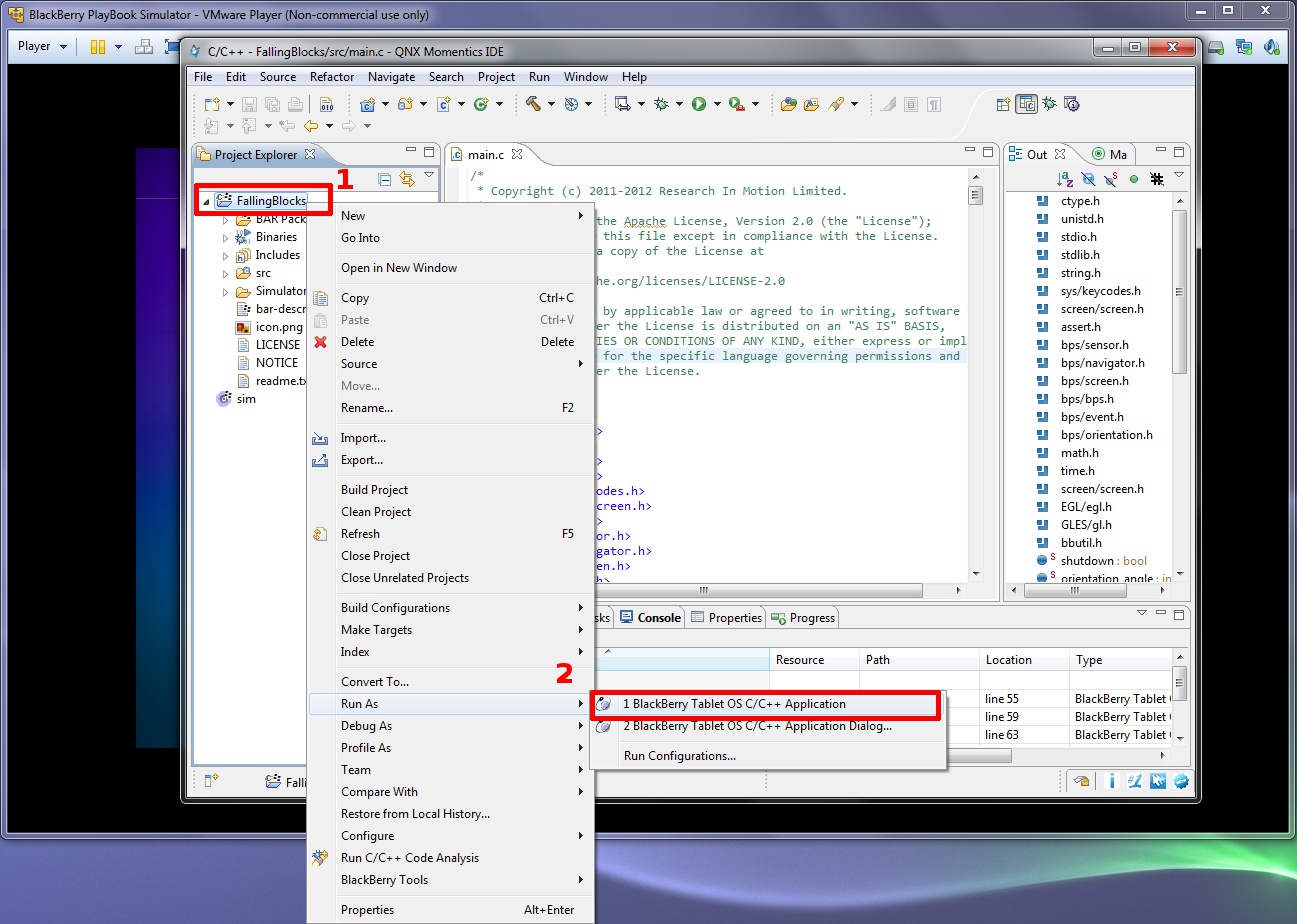Screen dimensions: 1297x924
Task: Click Properties at bottom of context menu
Action: click(450, 910)
